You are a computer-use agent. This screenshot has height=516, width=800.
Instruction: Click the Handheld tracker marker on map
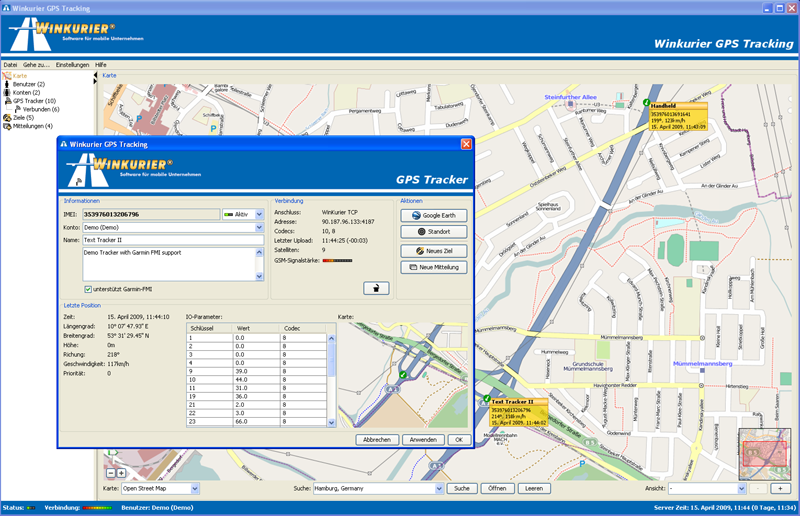pyautogui.click(x=647, y=100)
